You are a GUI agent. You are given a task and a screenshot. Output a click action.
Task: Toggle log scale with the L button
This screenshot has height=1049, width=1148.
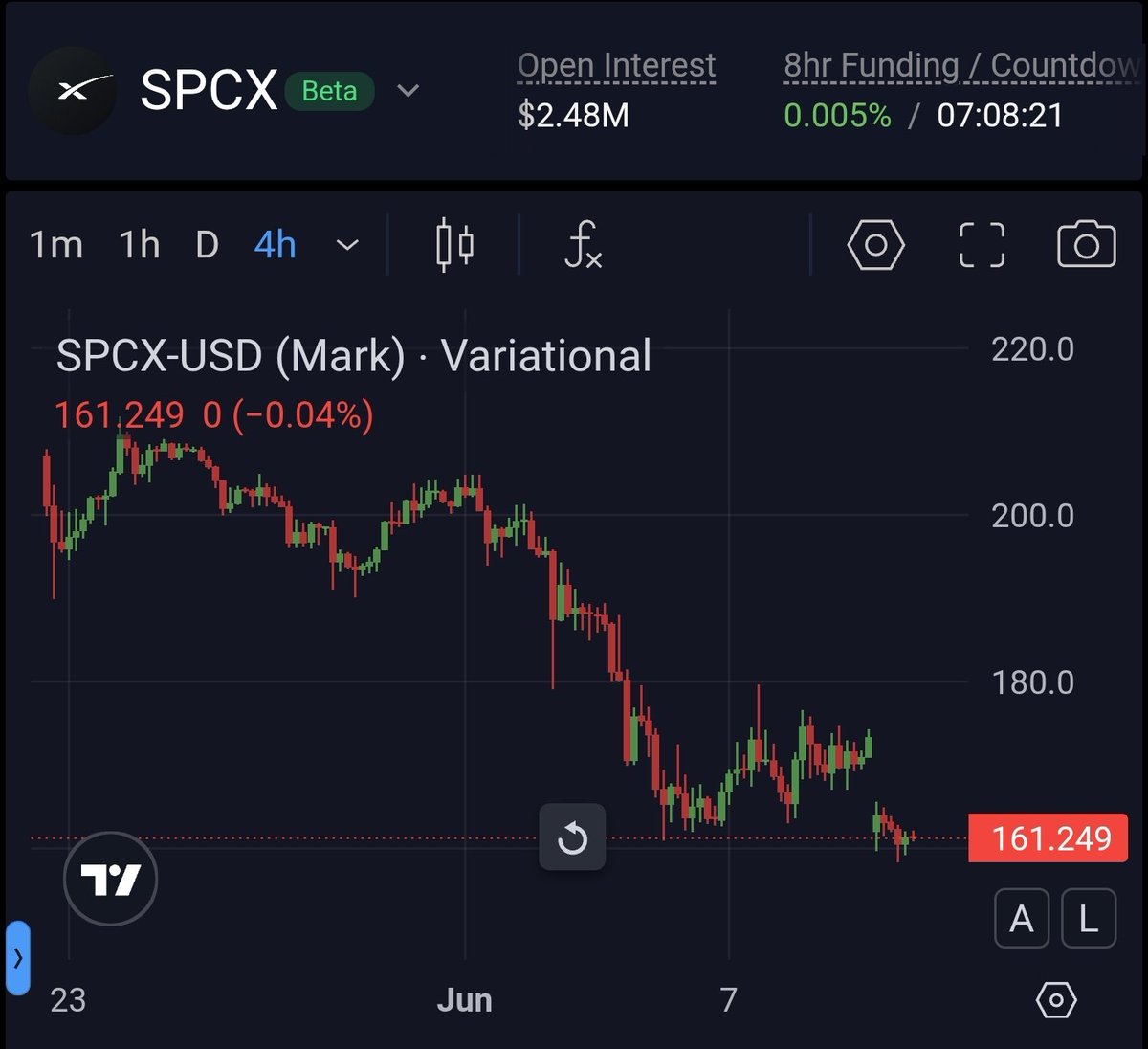click(x=1088, y=919)
